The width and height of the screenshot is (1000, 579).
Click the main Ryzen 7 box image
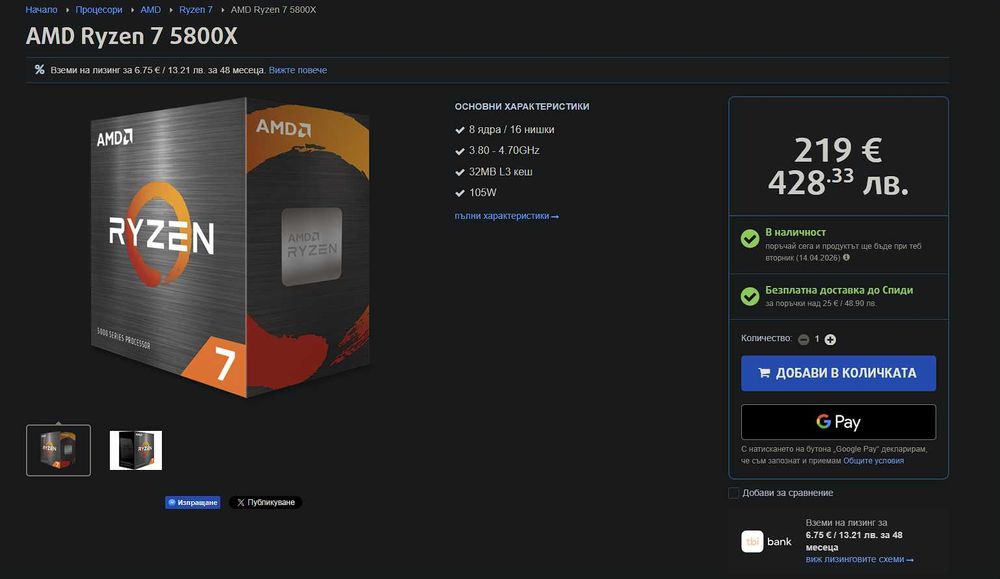tap(230, 248)
